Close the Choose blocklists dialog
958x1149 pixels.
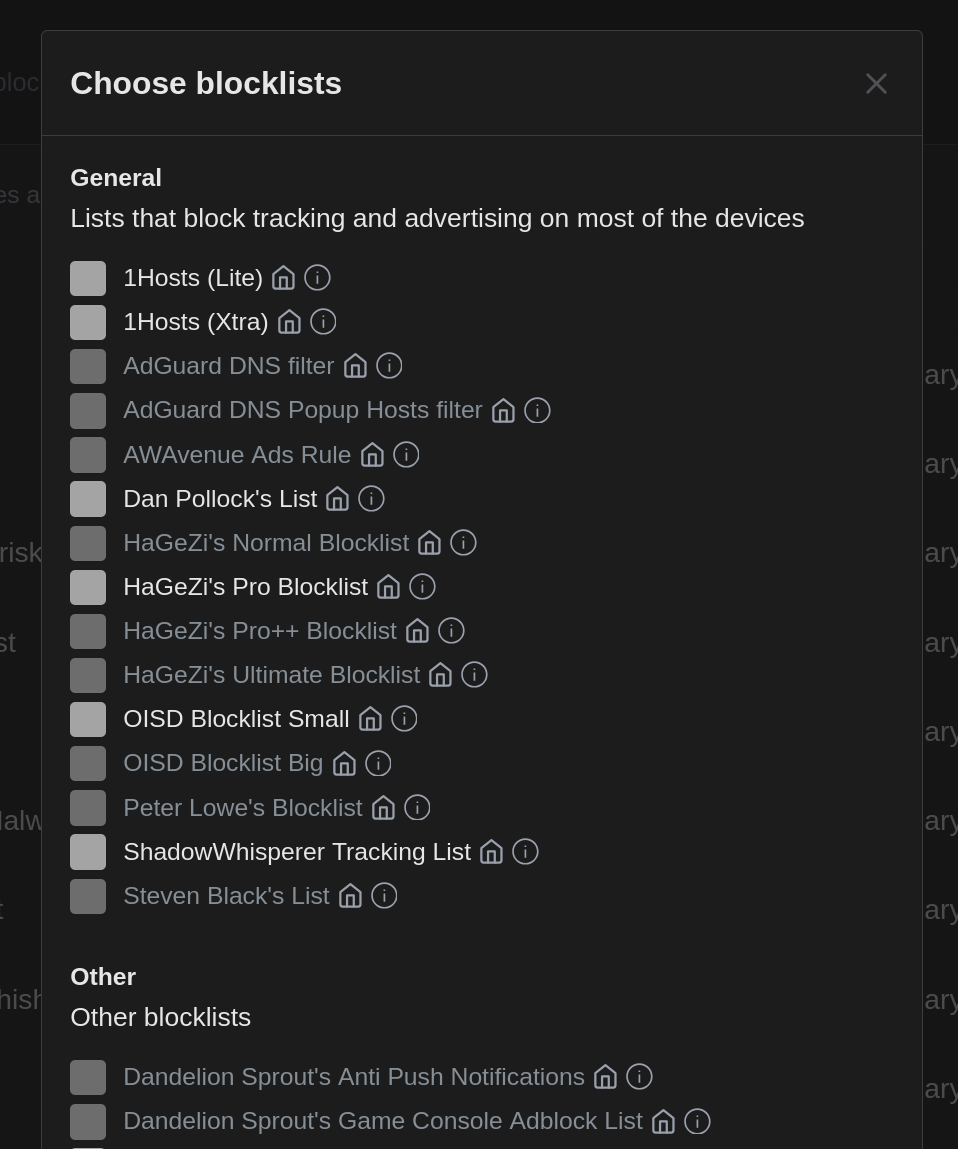(x=876, y=83)
